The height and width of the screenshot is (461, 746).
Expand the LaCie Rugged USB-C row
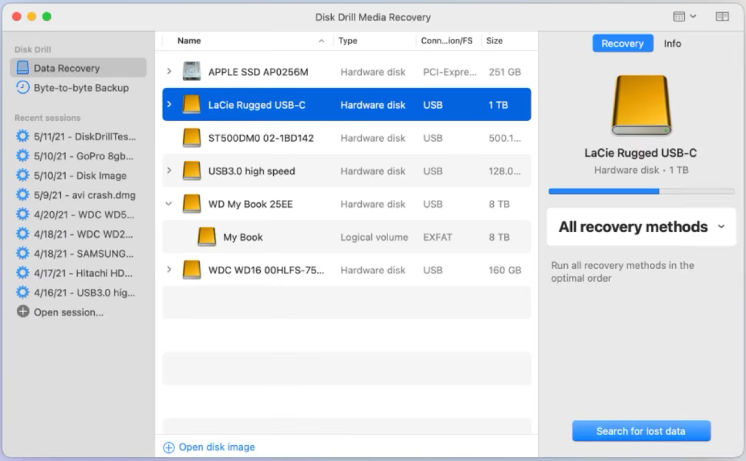click(169, 104)
